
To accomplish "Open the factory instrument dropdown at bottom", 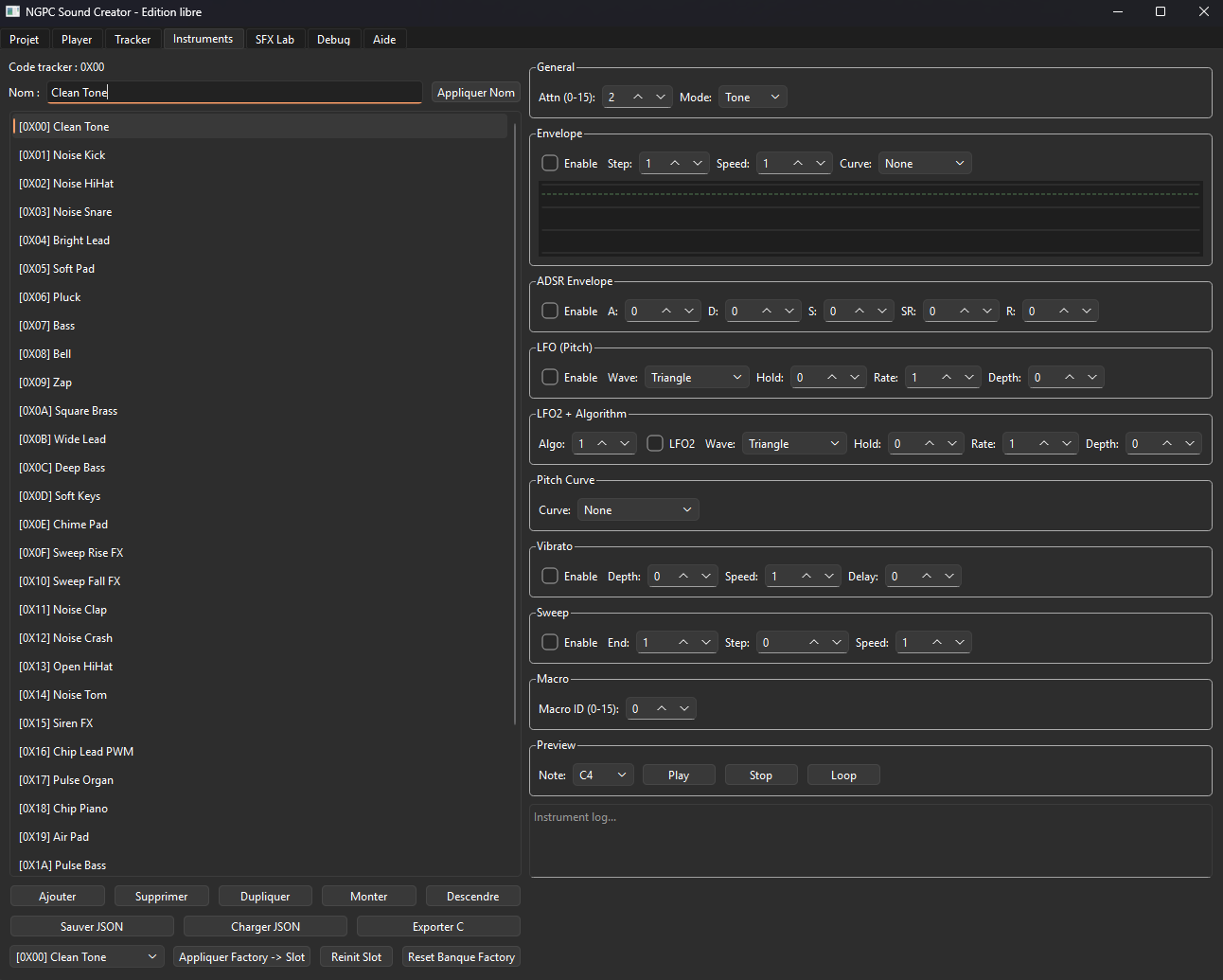I will [87, 957].
